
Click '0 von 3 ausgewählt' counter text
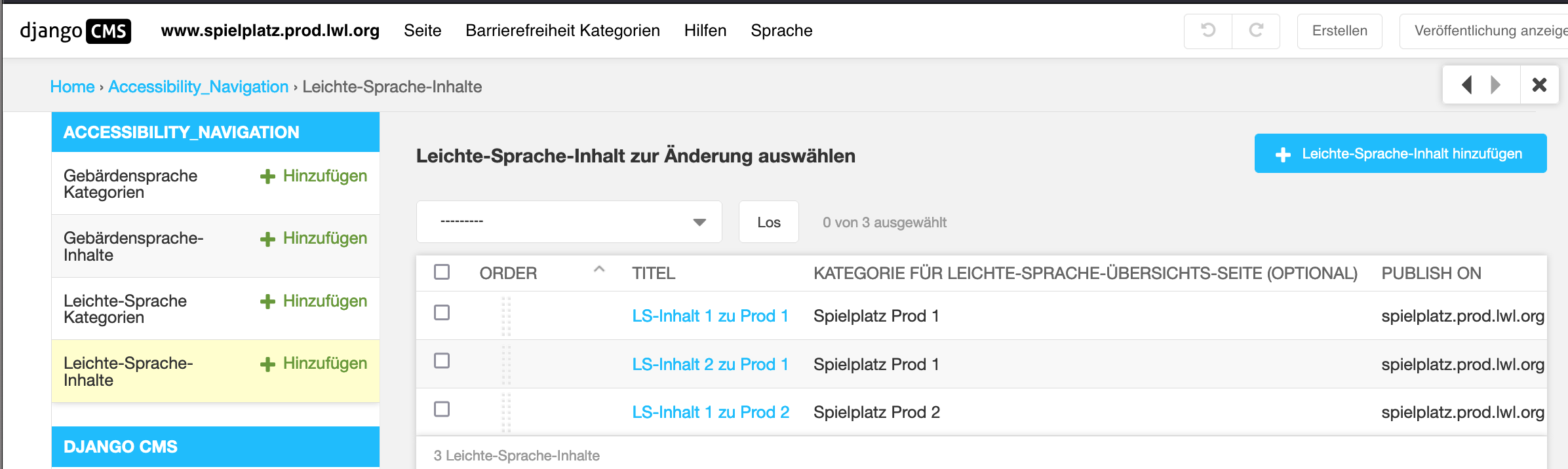coord(884,223)
